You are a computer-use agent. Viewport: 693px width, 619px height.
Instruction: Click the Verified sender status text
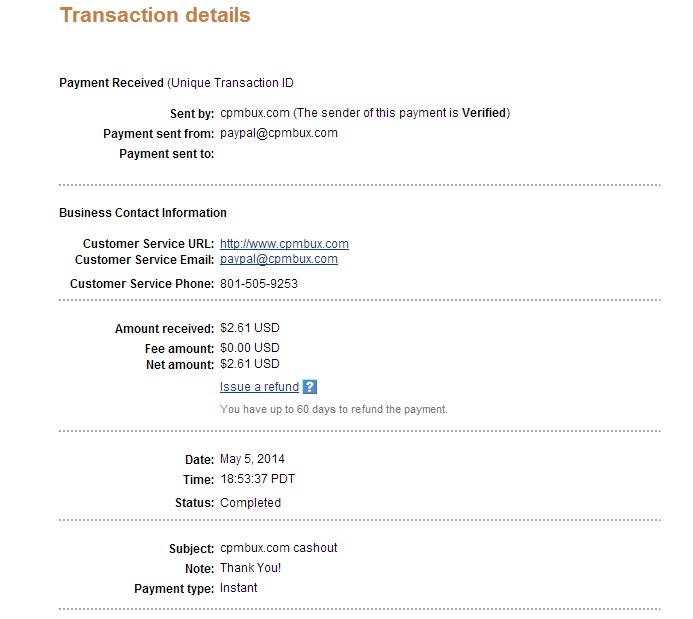[484, 113]
